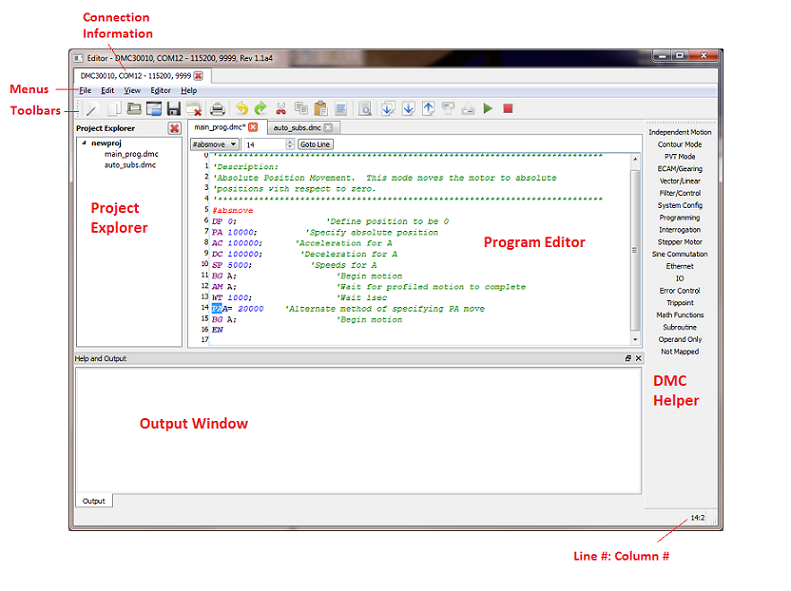Copy selection with copy icon
Image resolution: width=791 pixels, height=591 pixels.
coord(301,108)
